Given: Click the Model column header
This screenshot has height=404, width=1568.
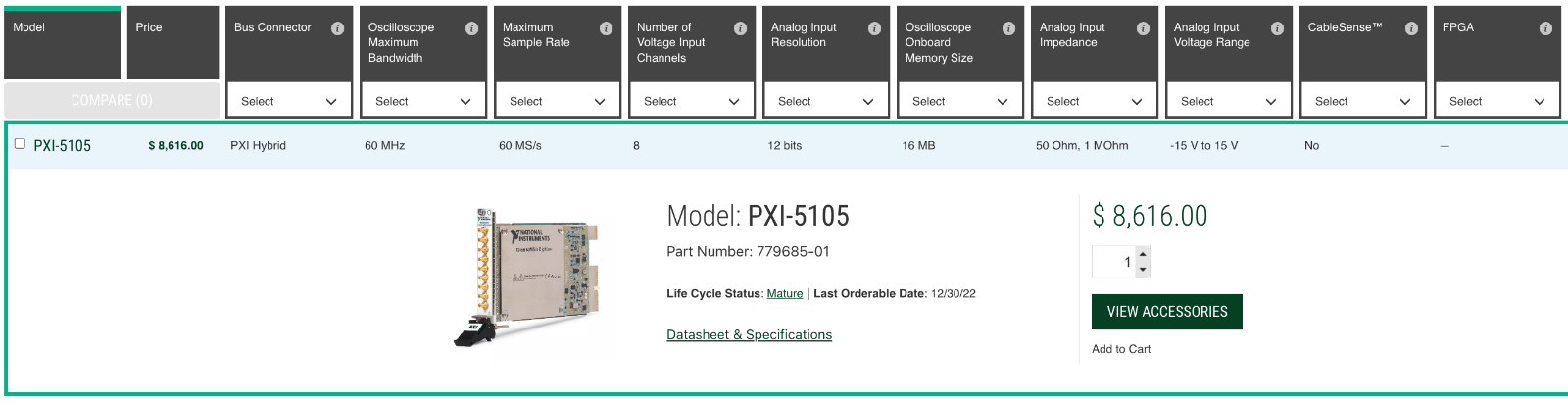Looking at the screenshot, I should pyautogui.click(x=62, y=42).
